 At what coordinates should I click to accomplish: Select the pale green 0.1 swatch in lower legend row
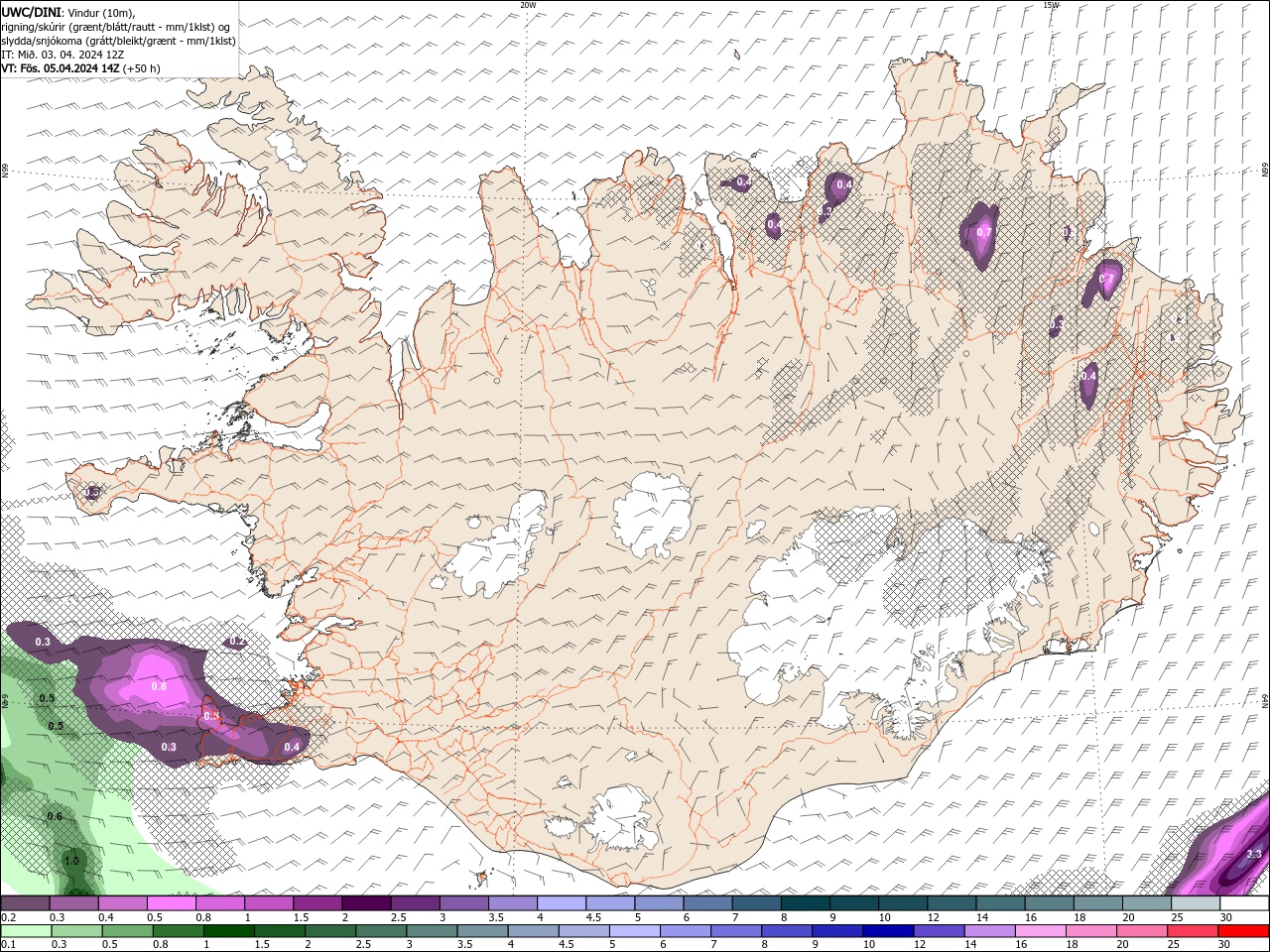(x=25, y=930)
